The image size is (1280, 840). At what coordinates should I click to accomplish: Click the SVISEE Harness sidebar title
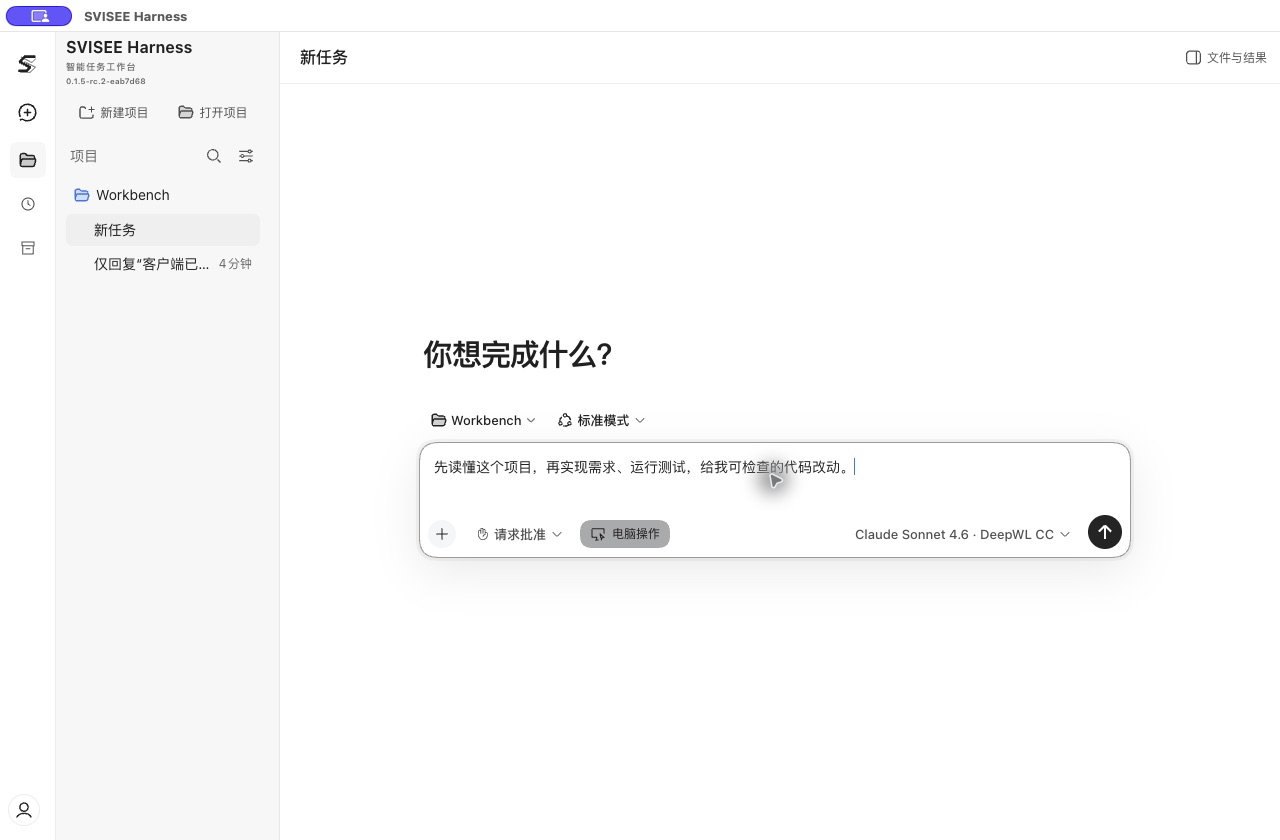(129, 47)
